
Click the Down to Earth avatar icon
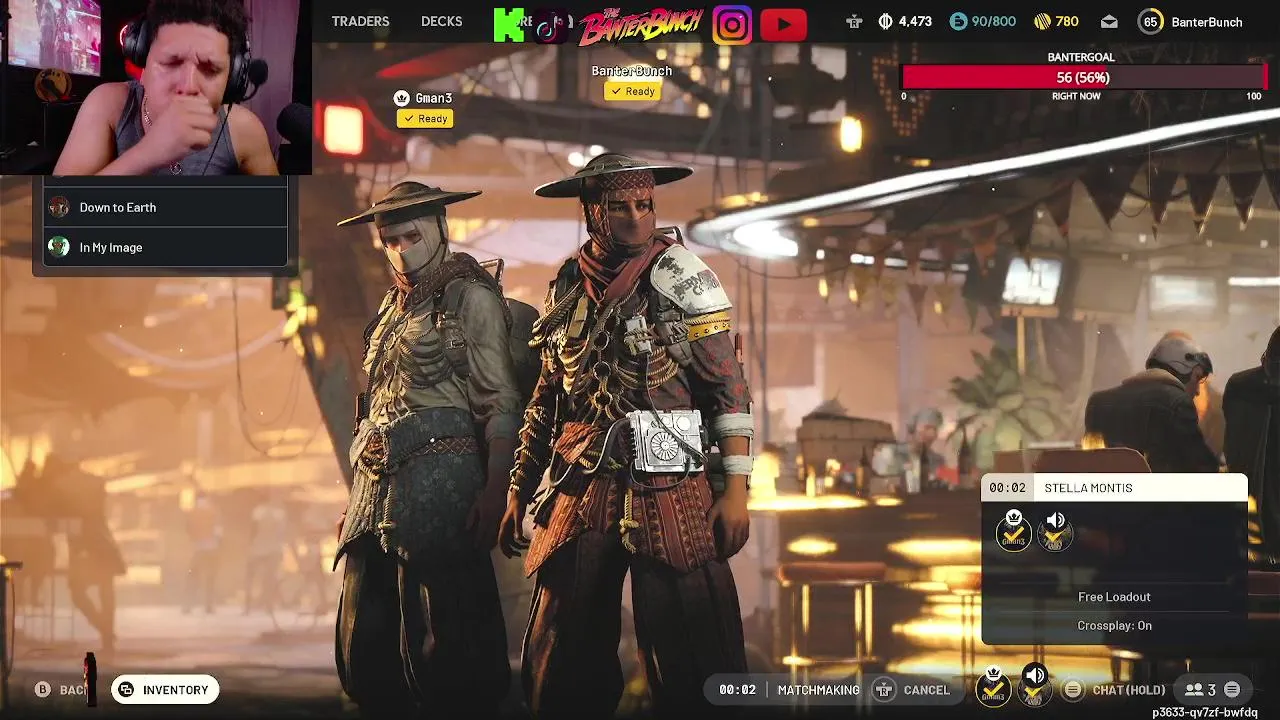tap(59, 207)
